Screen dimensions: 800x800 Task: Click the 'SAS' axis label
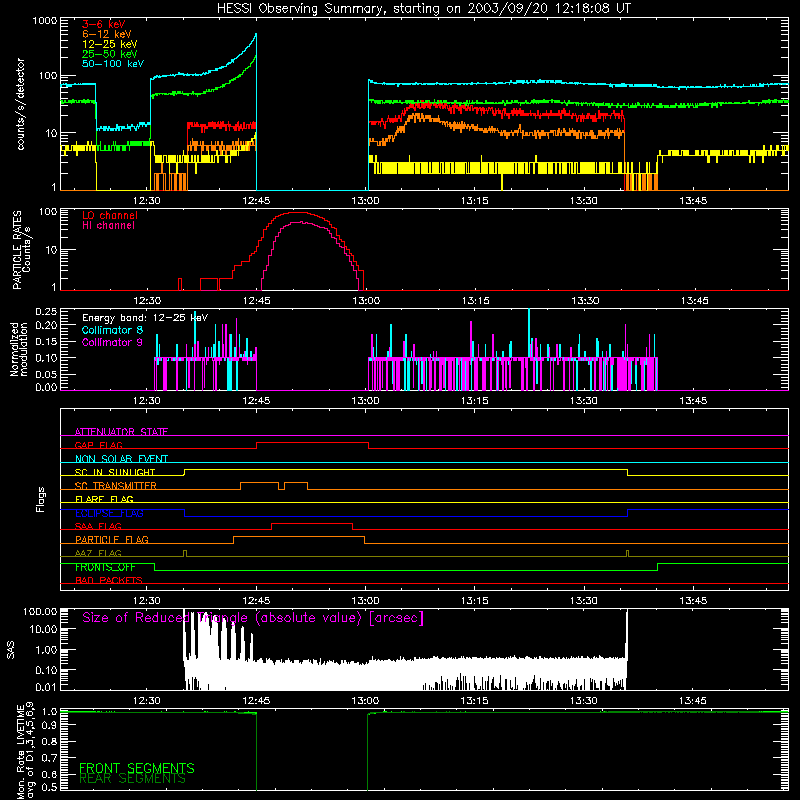click(11, 651)
